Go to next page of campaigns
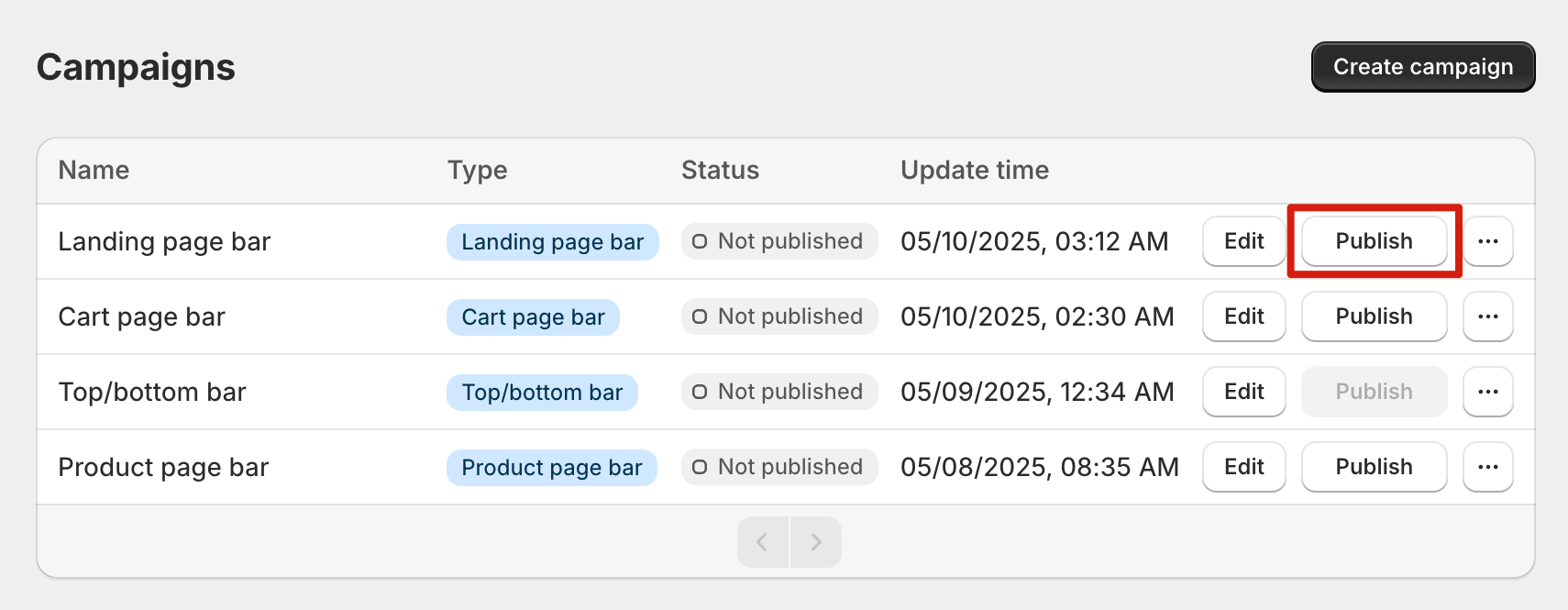Image resolution: width=1568 pixels, height=610 pixels. (816, 542)
